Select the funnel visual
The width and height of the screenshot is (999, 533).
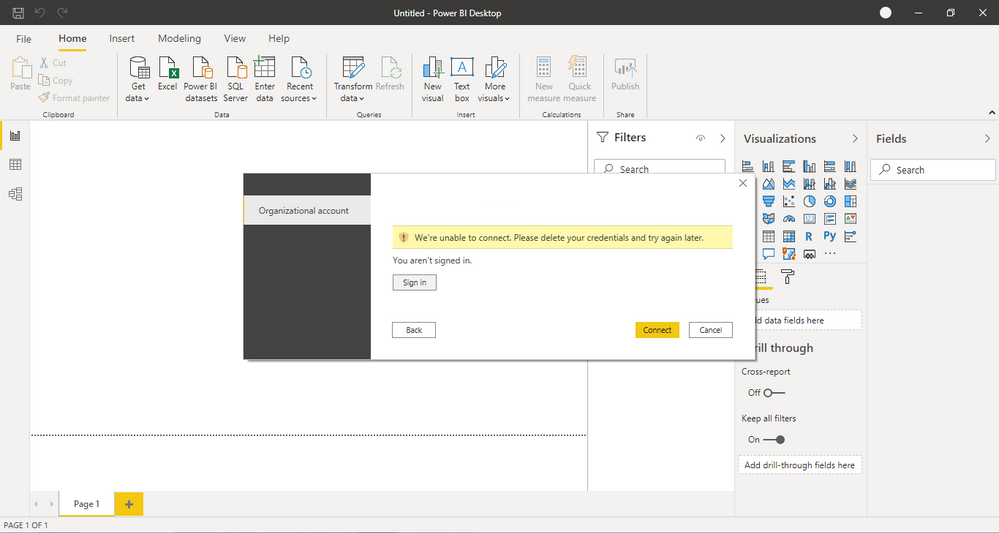coord(768,201)
